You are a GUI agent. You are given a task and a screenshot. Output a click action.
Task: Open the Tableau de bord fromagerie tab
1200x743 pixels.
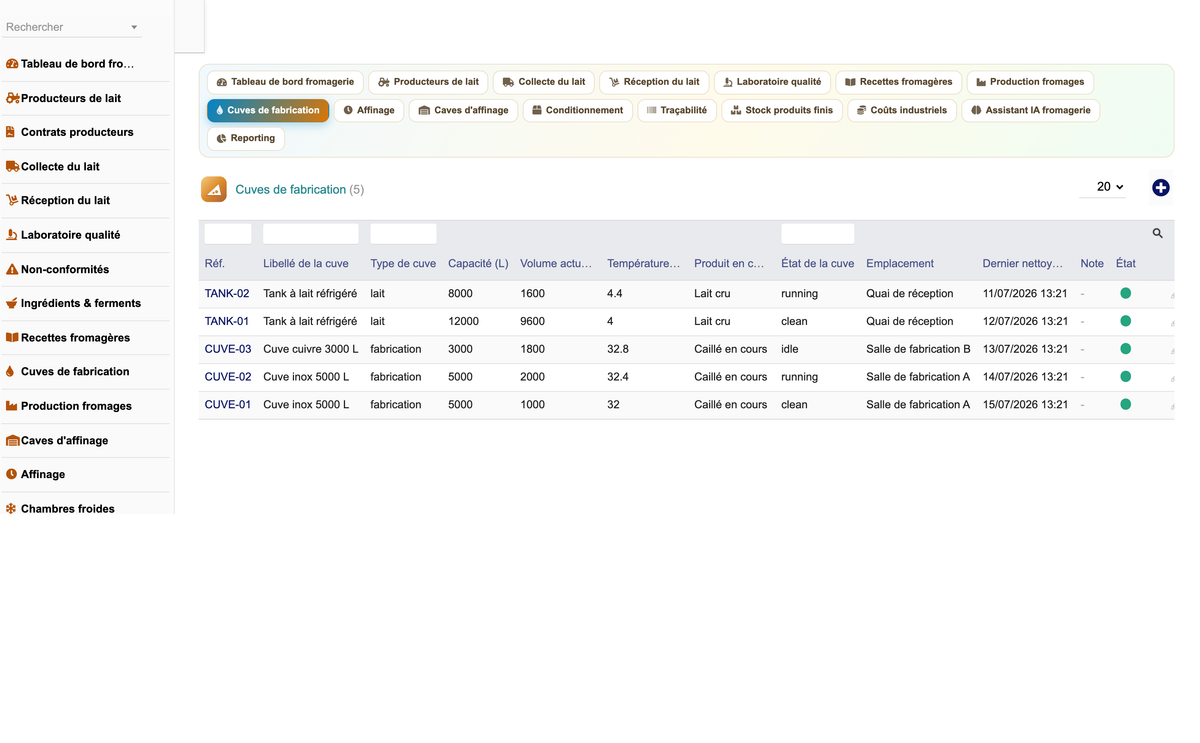point(285,82)
